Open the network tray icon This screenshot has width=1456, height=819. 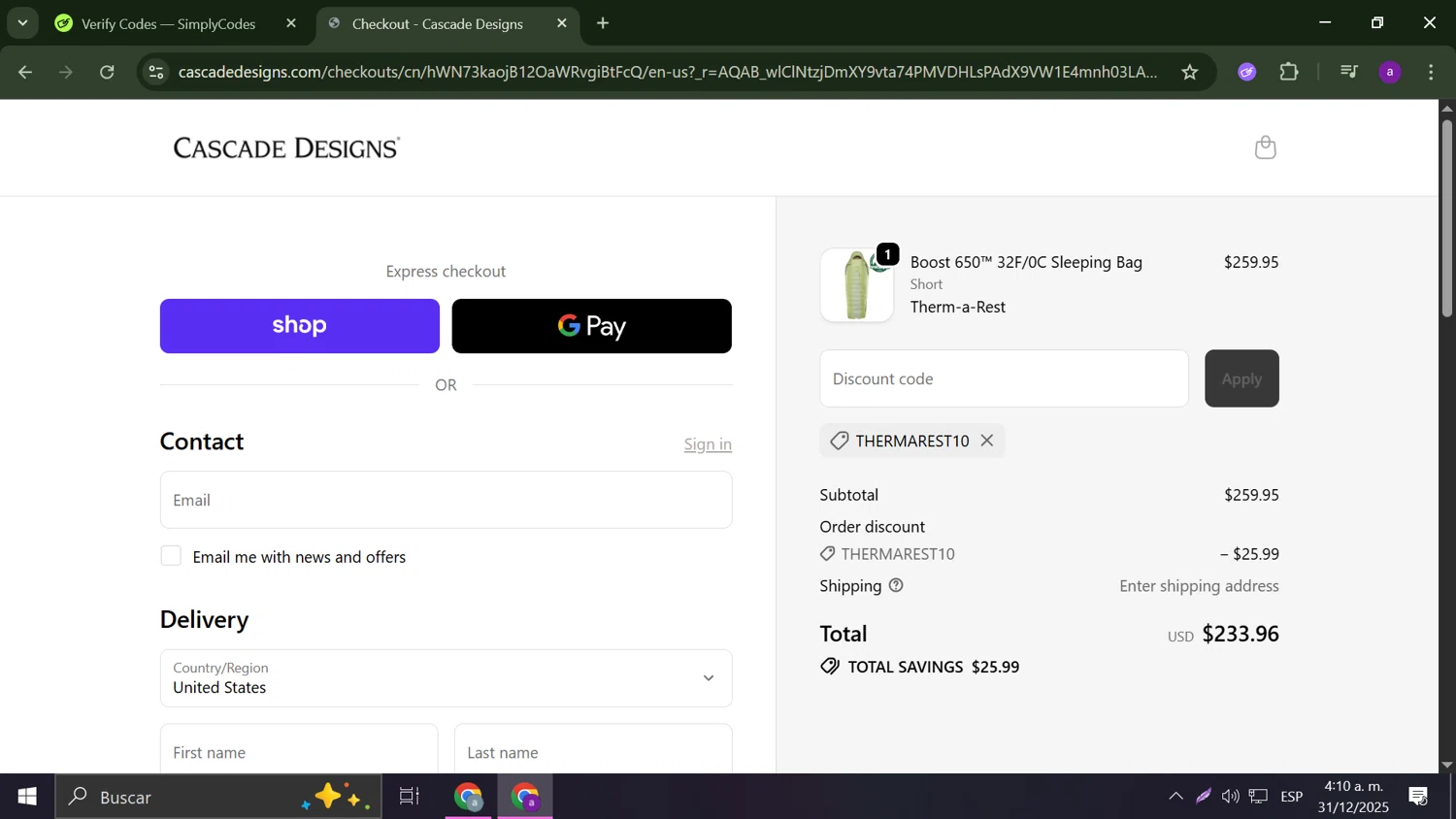click(1259, 797)
